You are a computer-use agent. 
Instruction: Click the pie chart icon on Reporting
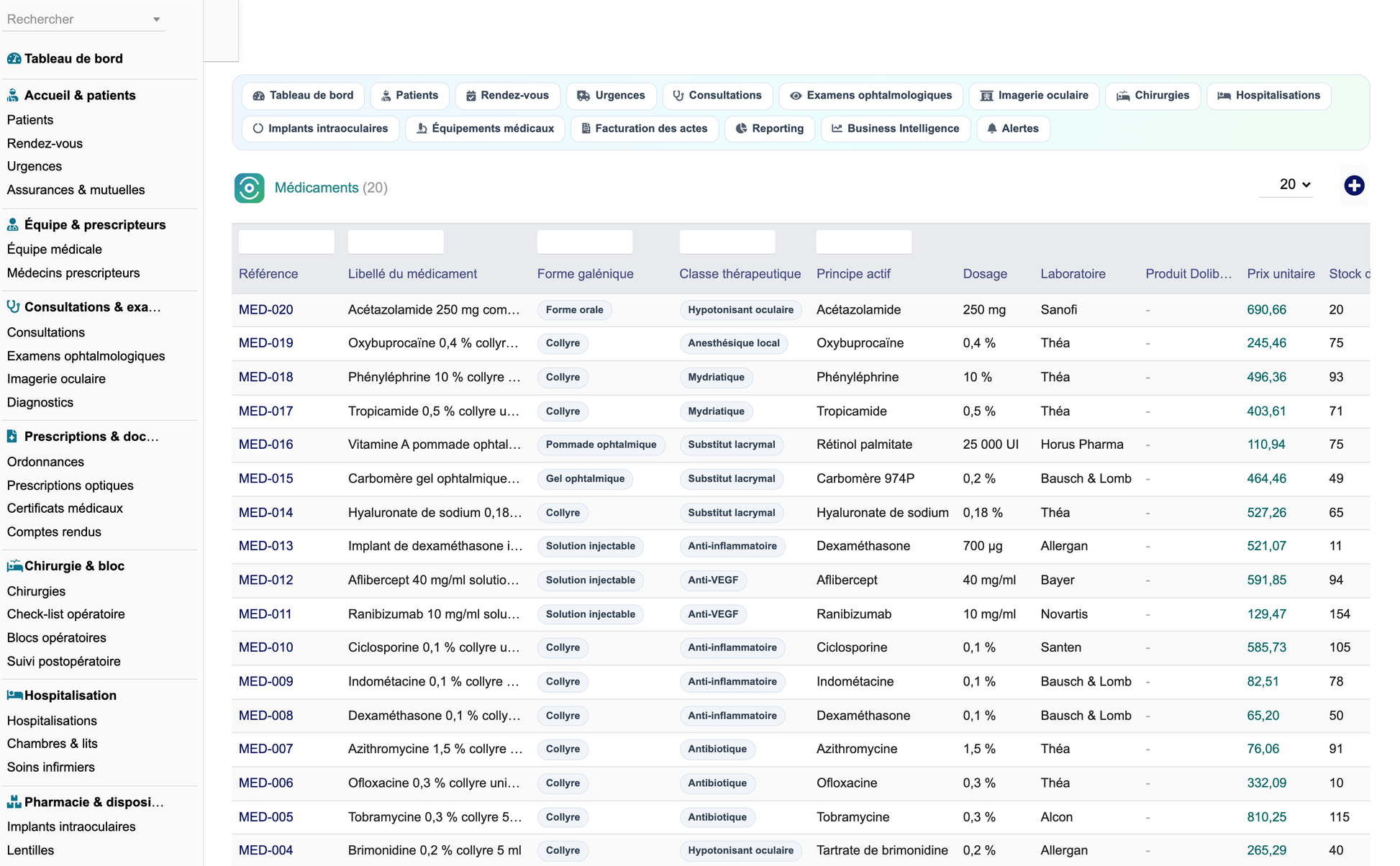741,129
